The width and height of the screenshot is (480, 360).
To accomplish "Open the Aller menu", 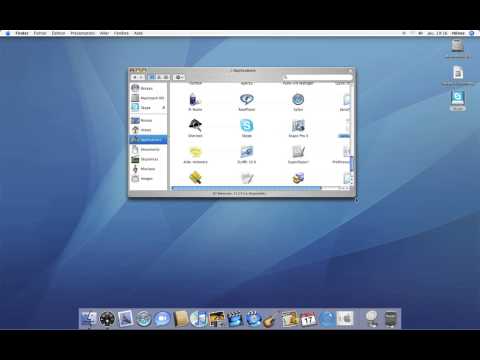I will point(104,33).
